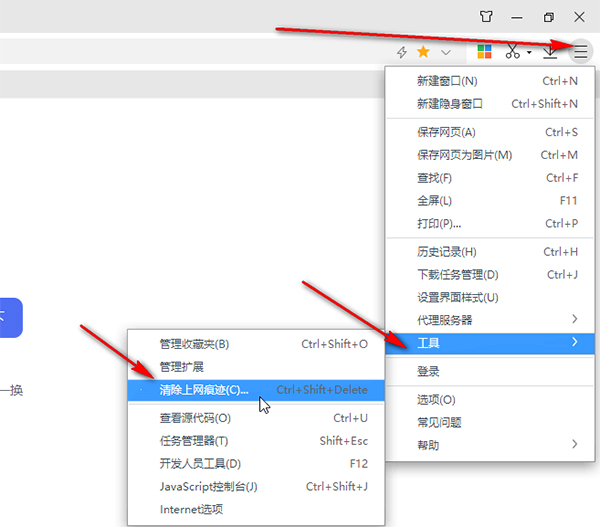600x527 pixels.
Task: Open the hamburger main menu button
Action: point(580,51)
